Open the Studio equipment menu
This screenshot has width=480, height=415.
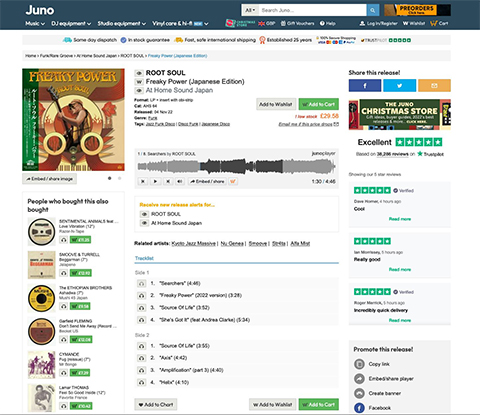pyautogui.click(x=122, y=23)
